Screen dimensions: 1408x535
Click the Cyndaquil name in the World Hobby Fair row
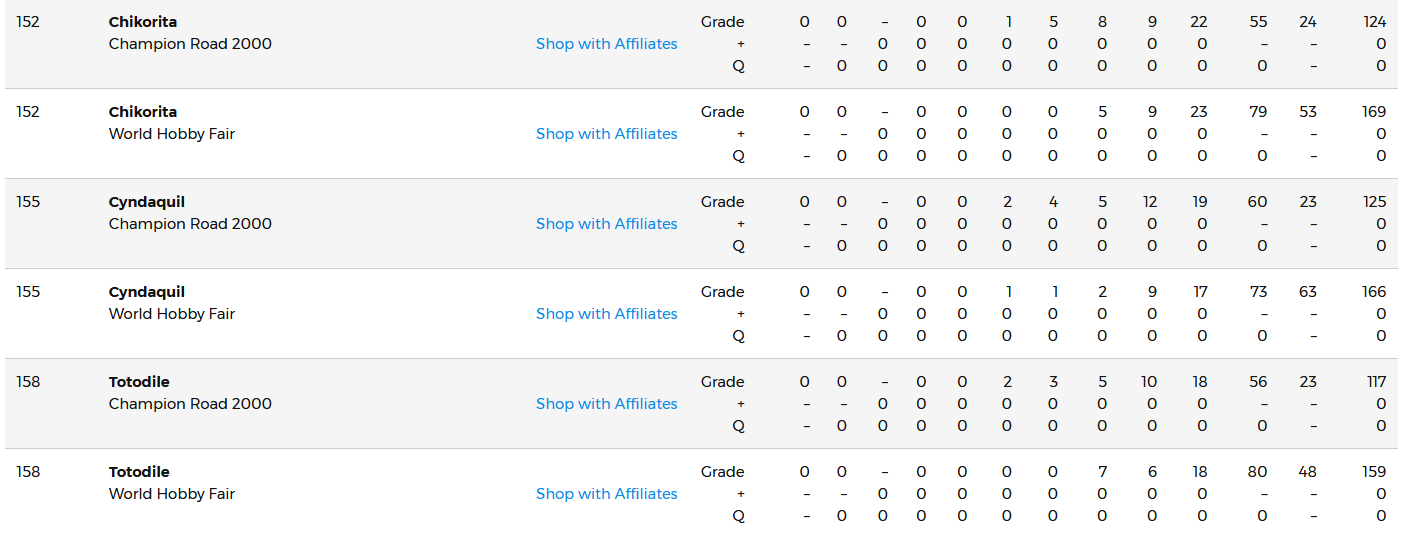147,292
